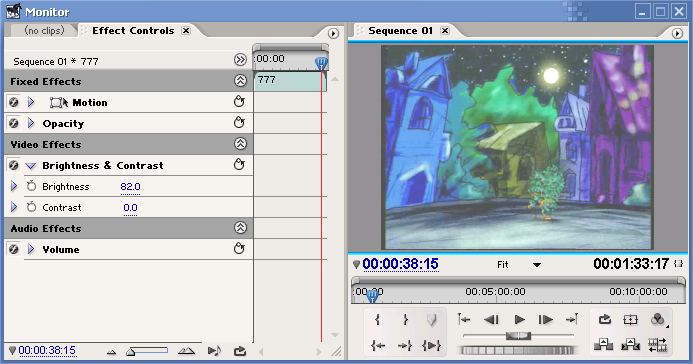Click the Extract button
693x364 pixels.
(631, 344)
